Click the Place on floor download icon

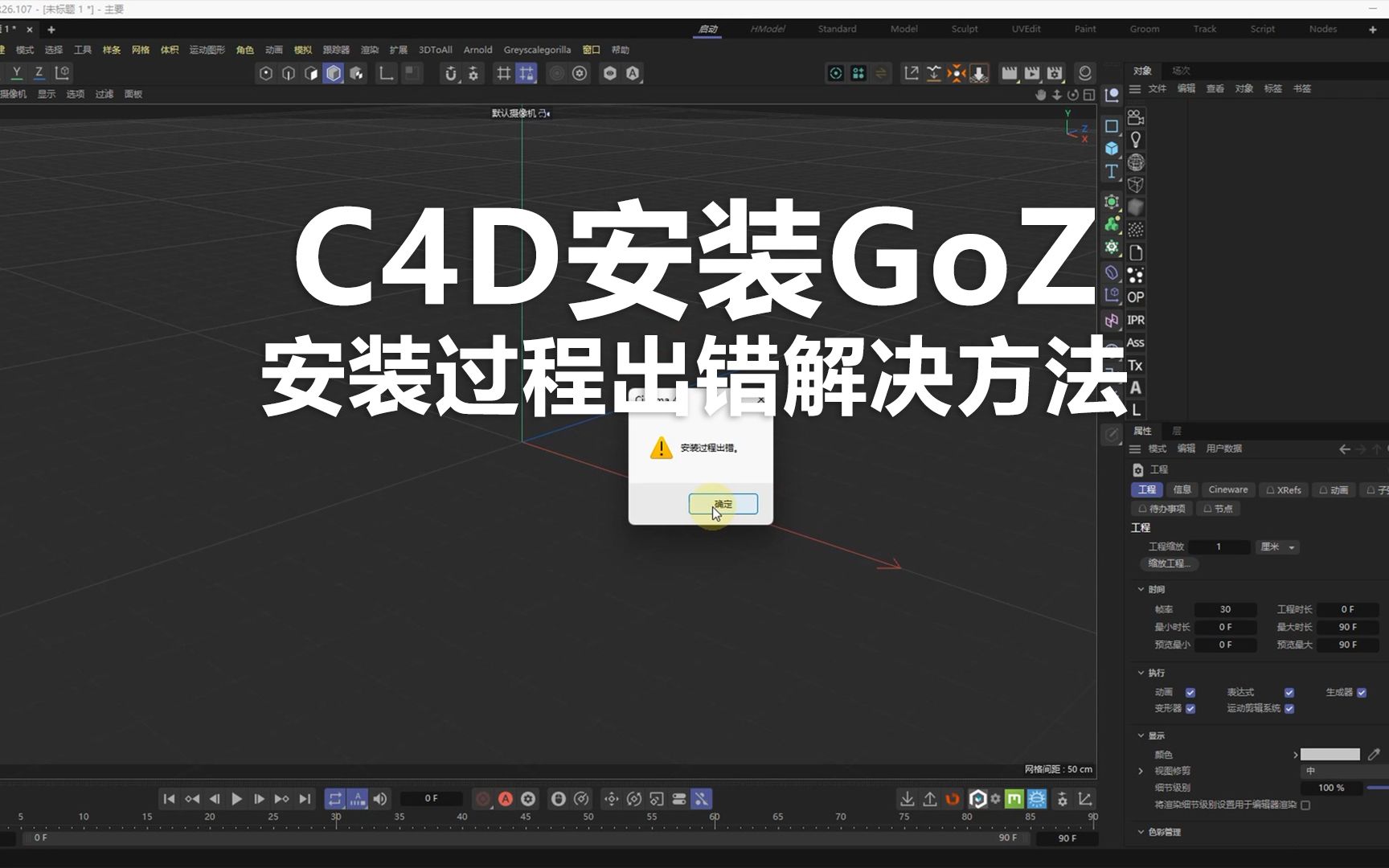979,74
